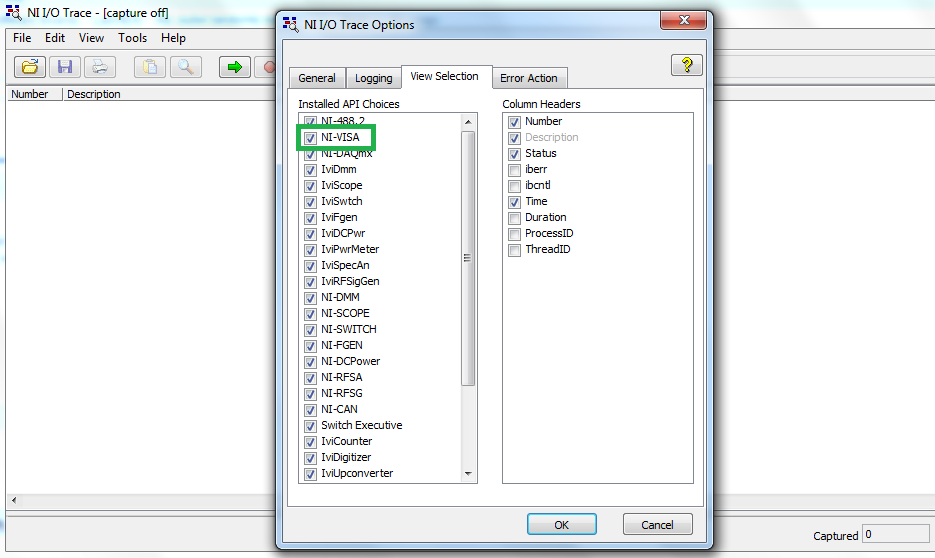Click the Cancel button
This screenshot has height=558, width=935.
pos(657,525)
